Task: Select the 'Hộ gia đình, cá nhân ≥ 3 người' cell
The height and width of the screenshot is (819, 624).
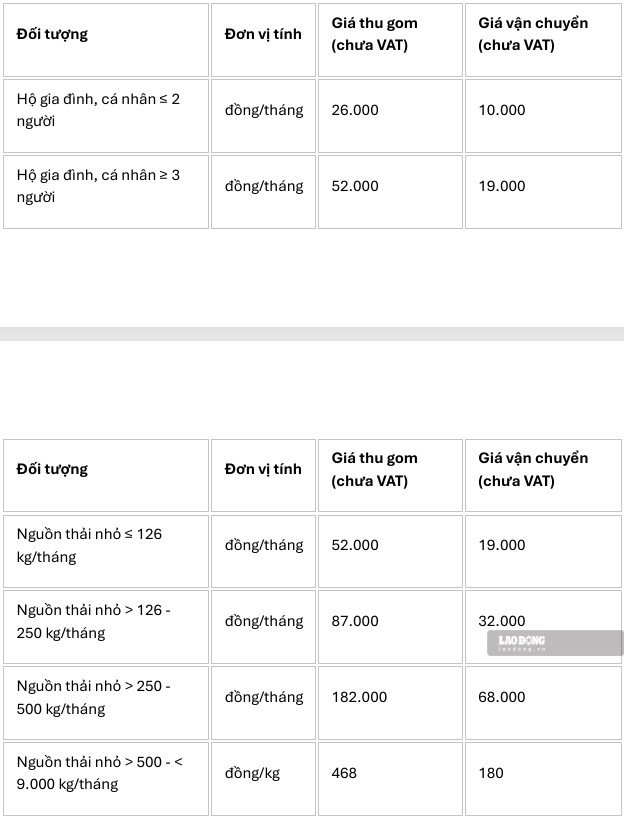Action: (106, 192)
